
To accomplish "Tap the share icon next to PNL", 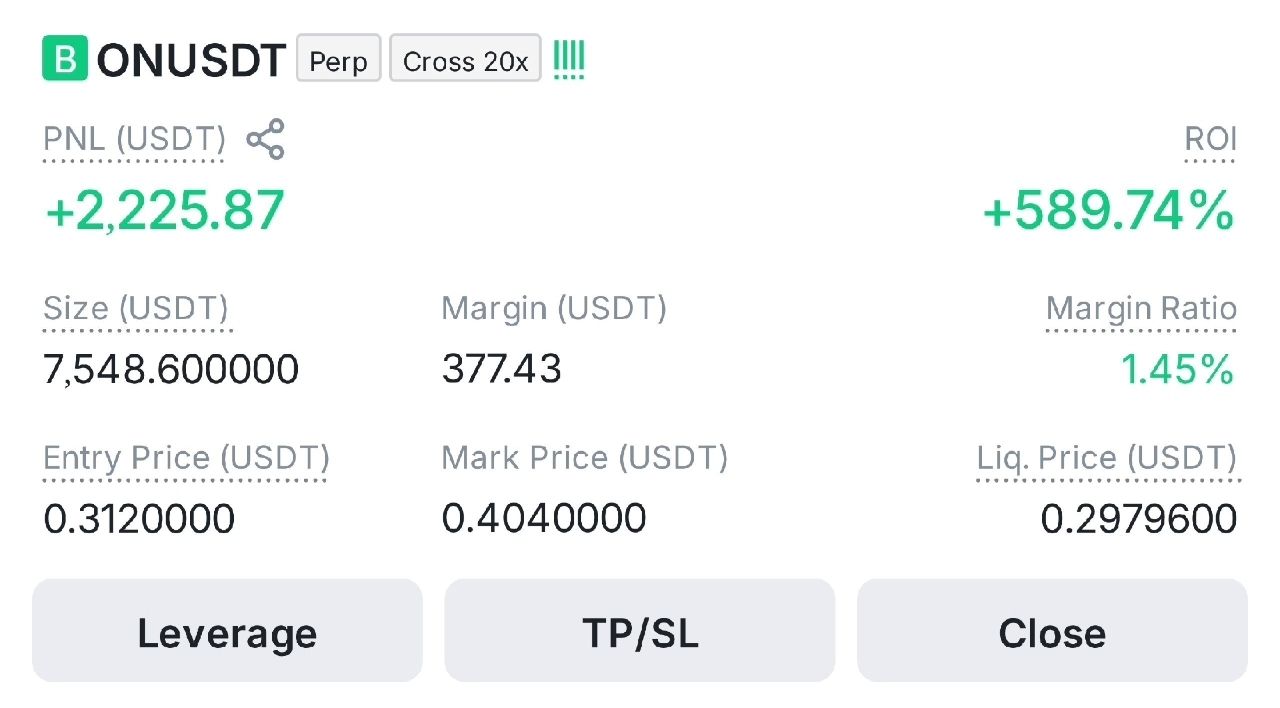I will coord(265,139).
